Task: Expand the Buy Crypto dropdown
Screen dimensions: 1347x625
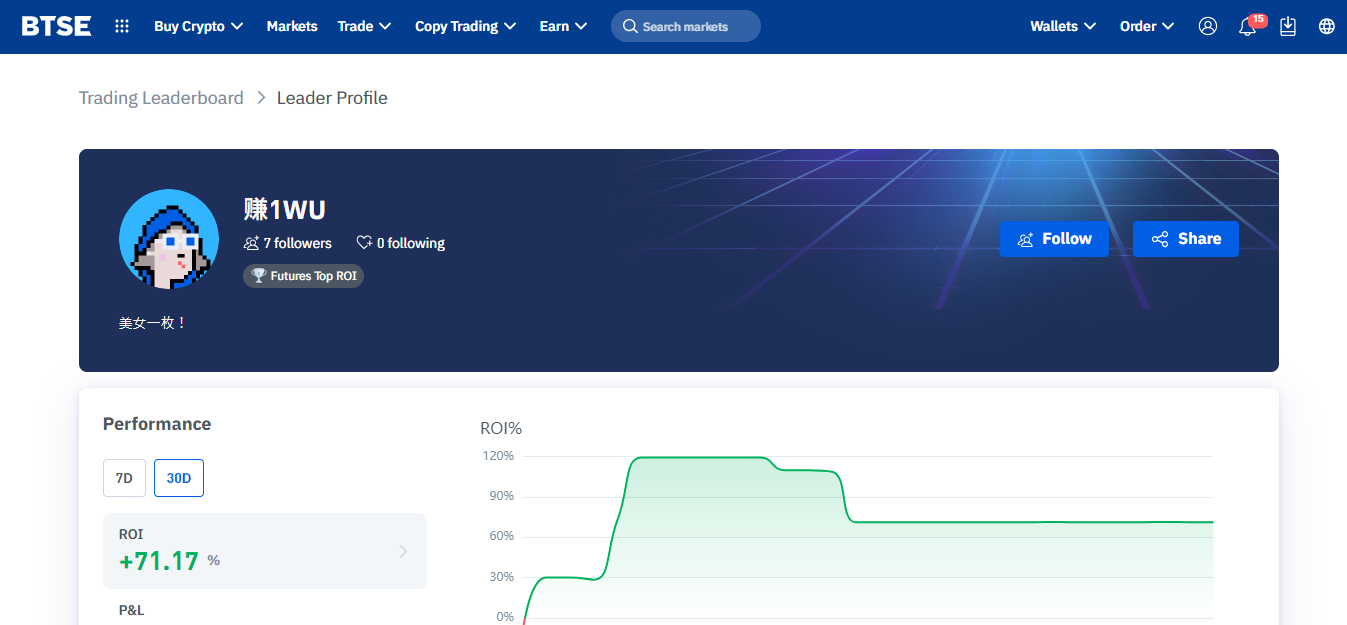Action: [x=198, y=26]
